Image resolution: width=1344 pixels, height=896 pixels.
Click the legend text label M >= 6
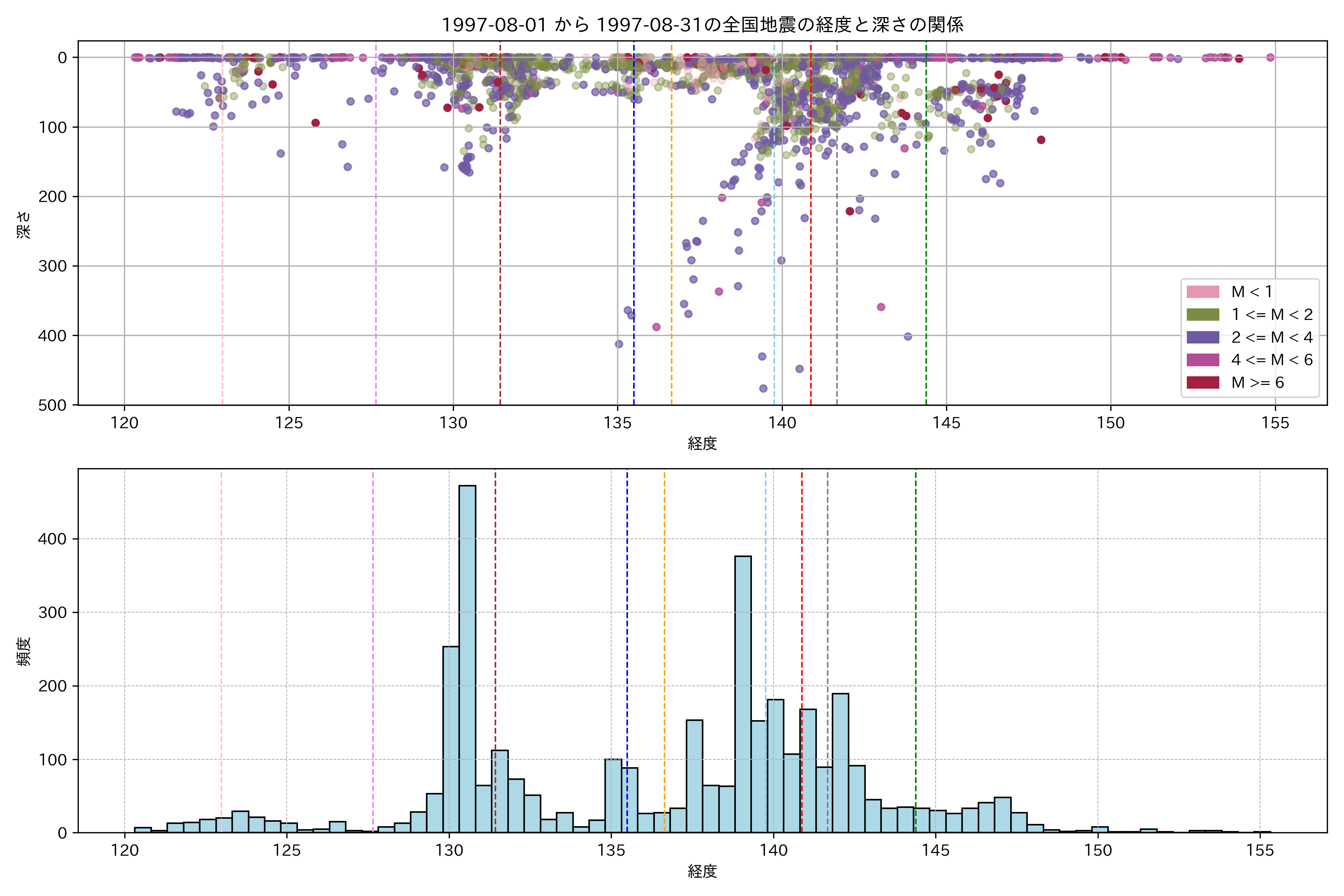point(1258,383)
